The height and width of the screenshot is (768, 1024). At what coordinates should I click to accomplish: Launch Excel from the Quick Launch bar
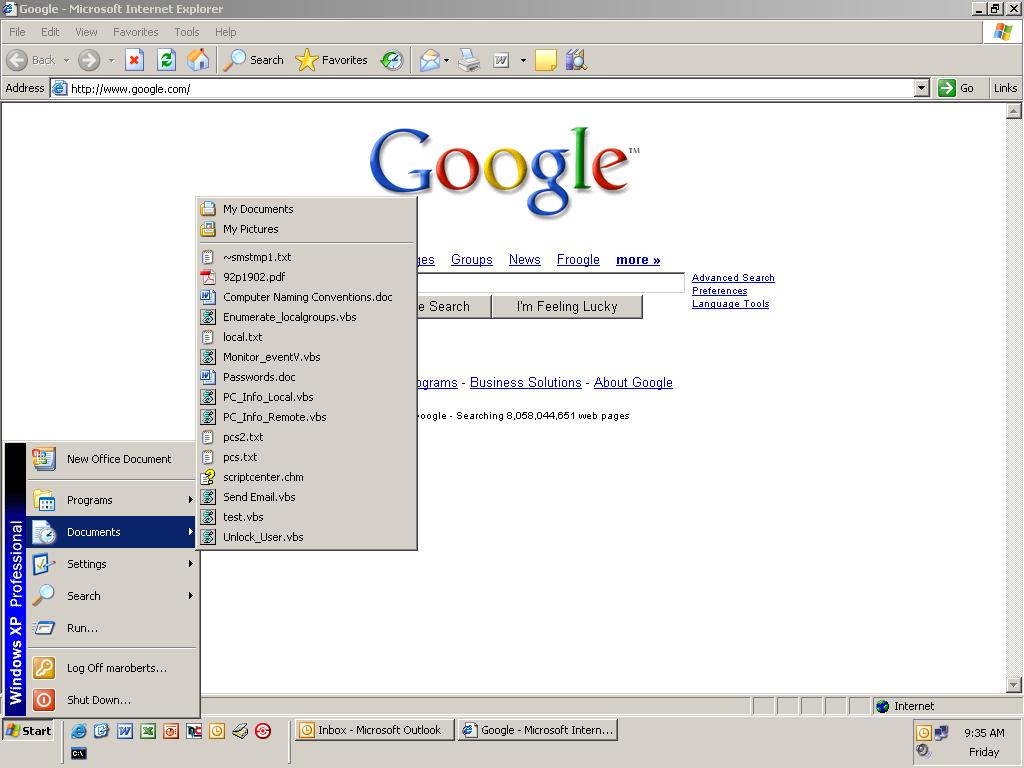pos(148,731)
